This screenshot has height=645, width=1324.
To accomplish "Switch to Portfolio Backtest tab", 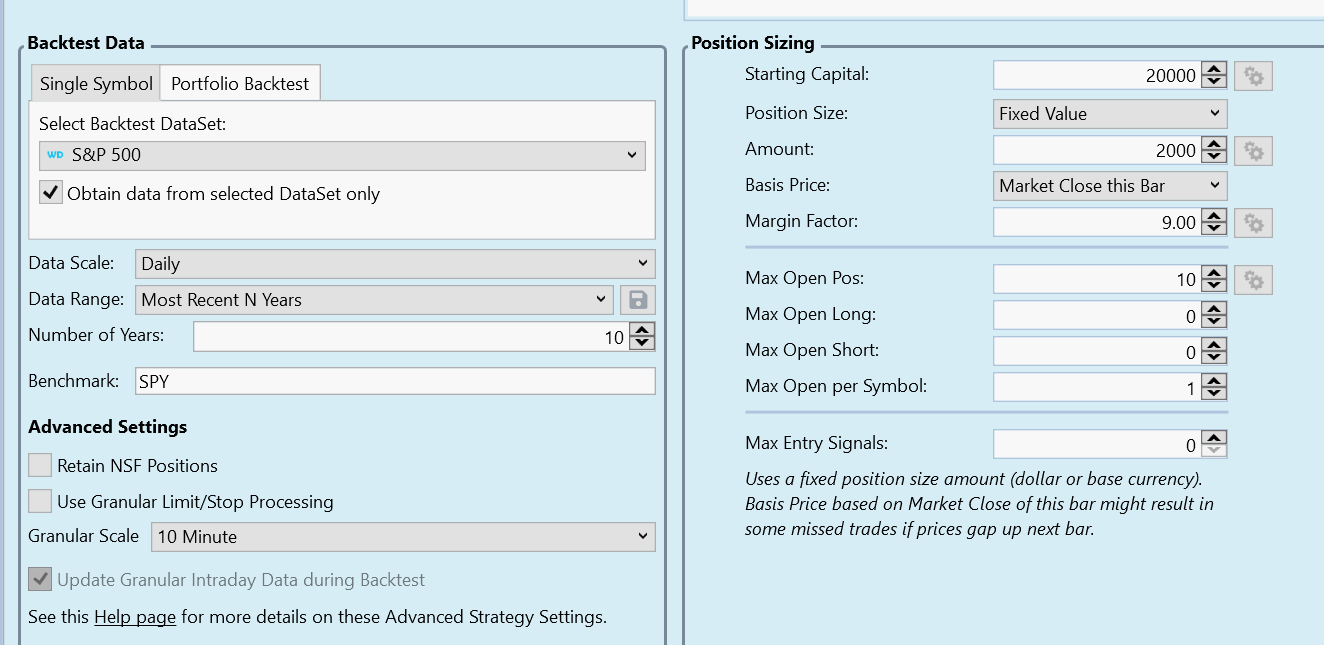I will click(240, 84).
